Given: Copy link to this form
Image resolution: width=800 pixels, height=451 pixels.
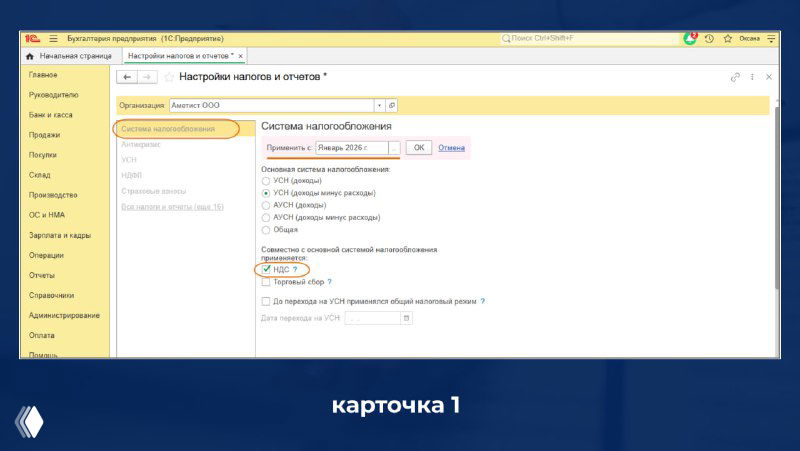Looking at the screenshot, I should click(x=735, y=77).
